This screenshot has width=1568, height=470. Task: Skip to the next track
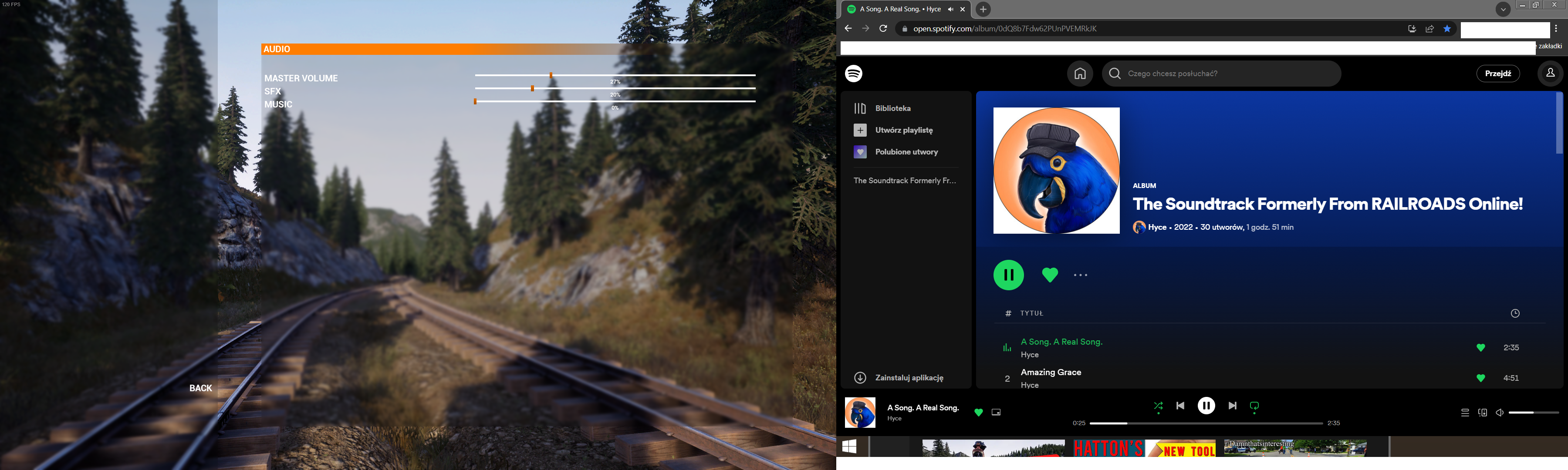point(1232,406)
